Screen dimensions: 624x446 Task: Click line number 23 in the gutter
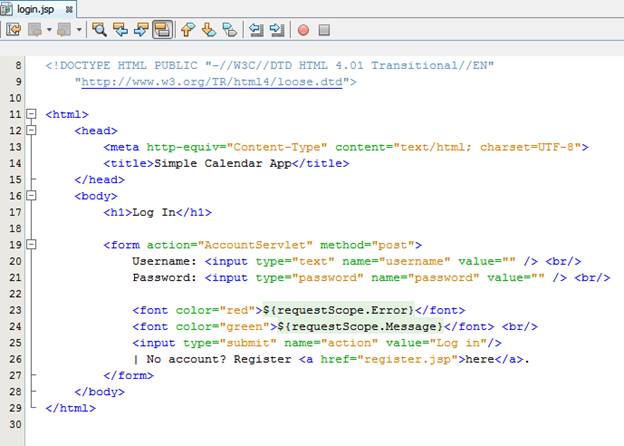15,310
